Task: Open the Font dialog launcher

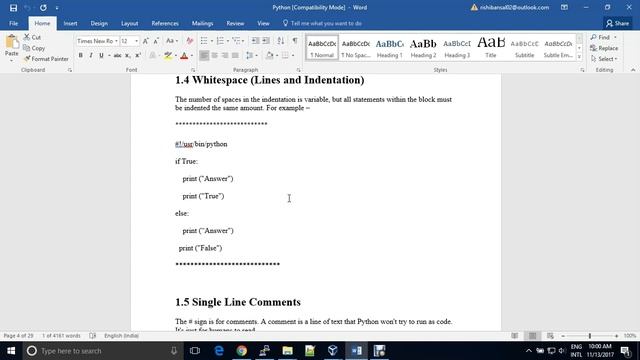Action: (x=193, y=70)
